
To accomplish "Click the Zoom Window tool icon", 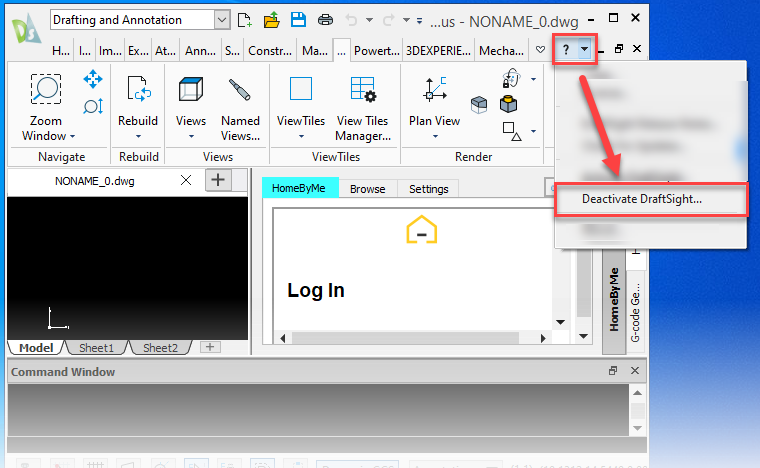I will click(46, 92).
